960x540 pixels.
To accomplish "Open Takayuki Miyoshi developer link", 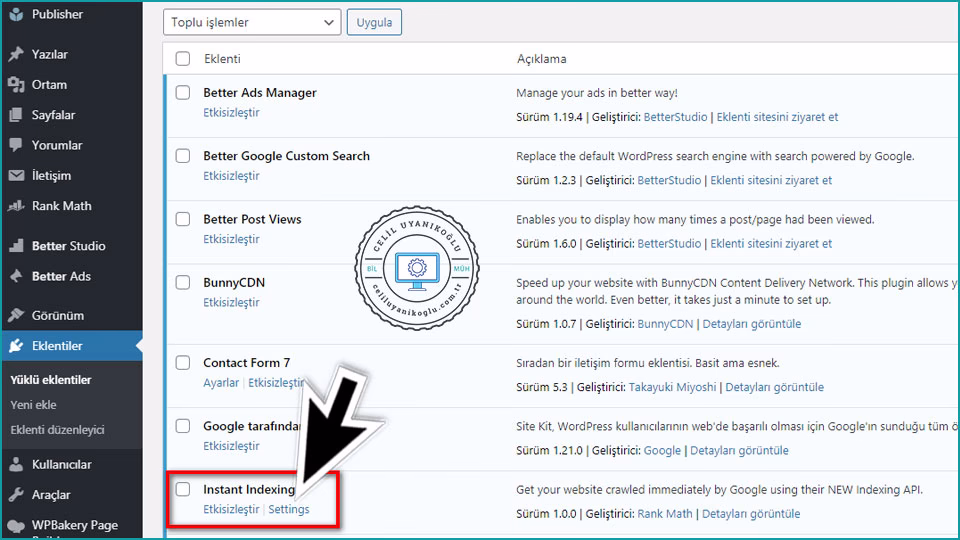I will 672,387.
